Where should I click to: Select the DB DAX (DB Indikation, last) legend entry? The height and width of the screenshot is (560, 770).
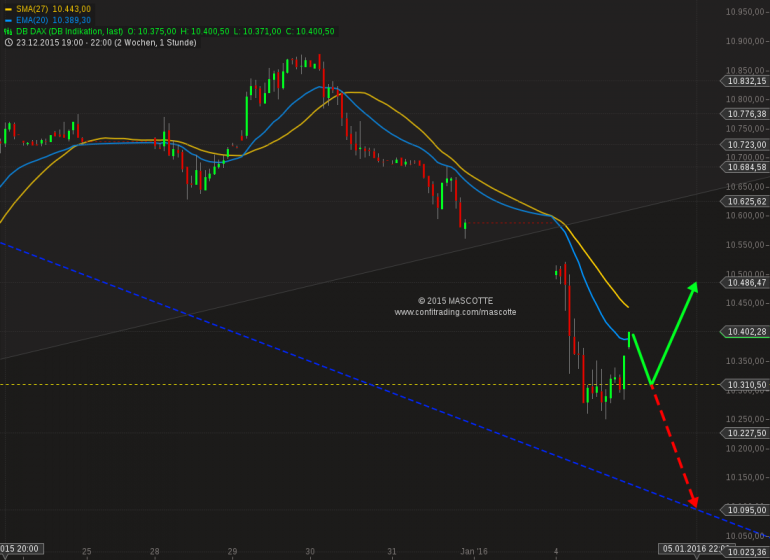(x=69, y=31)
